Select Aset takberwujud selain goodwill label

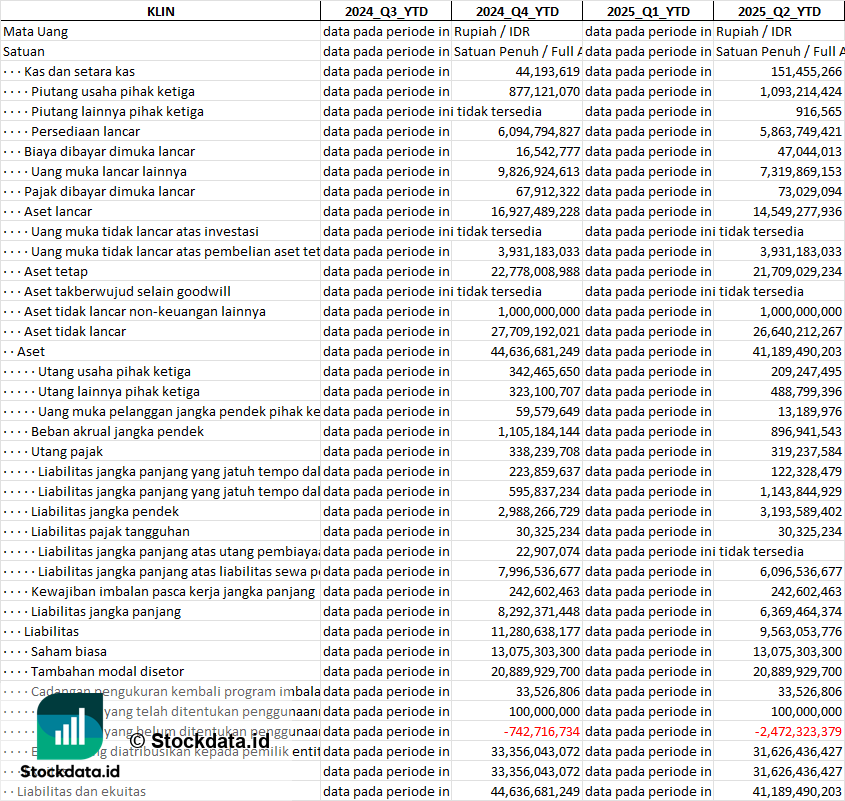pyautogui.click(x=127, y=292)
